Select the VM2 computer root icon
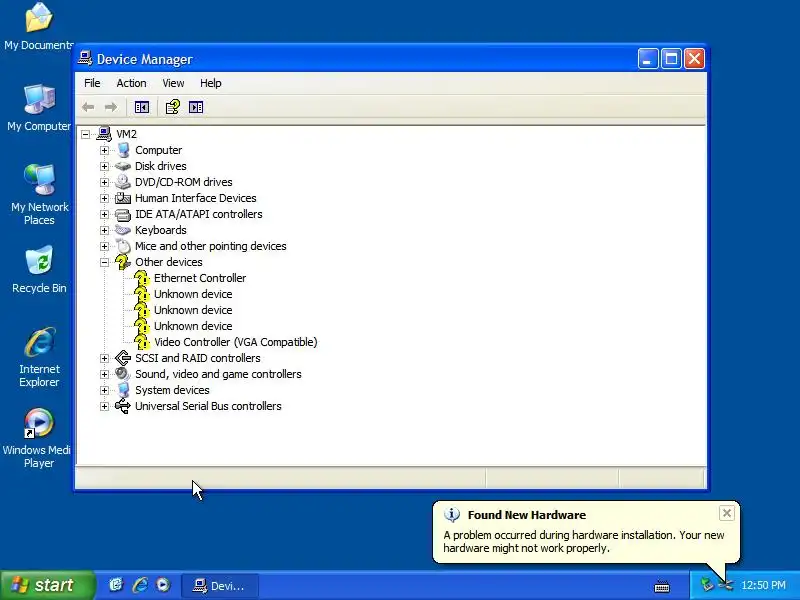800x600 pixels. [104, 134]
